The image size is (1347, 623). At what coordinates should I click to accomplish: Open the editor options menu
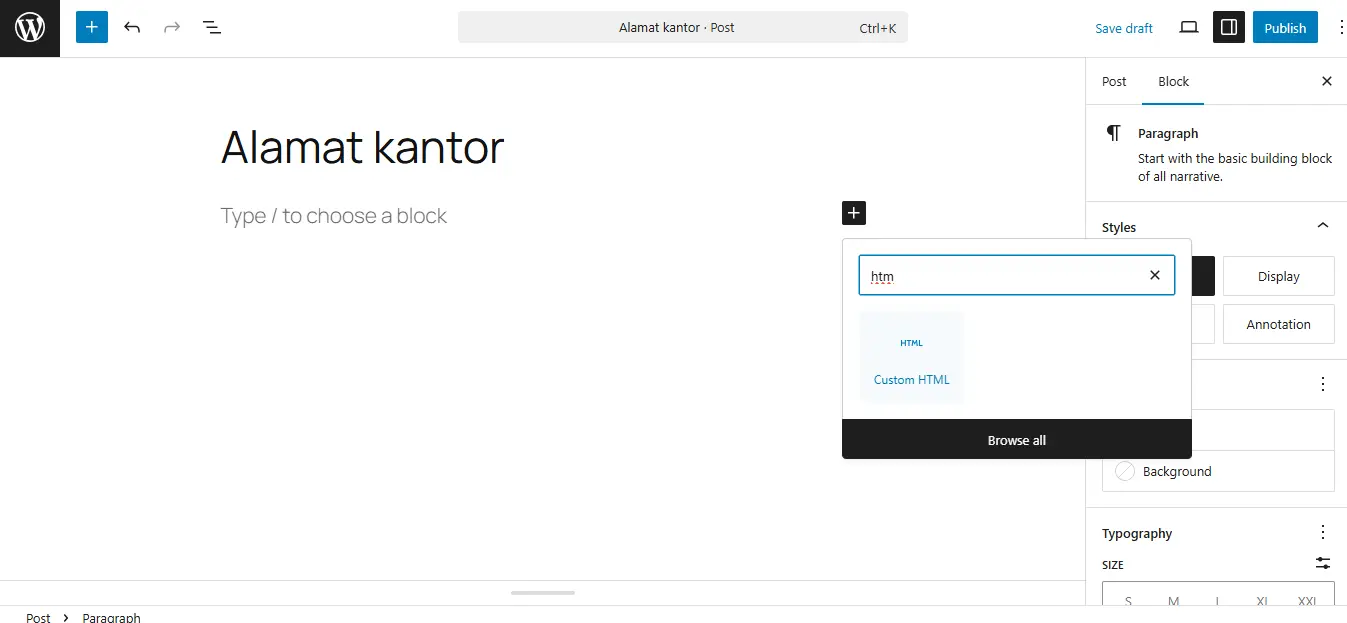pos(1340,28)
